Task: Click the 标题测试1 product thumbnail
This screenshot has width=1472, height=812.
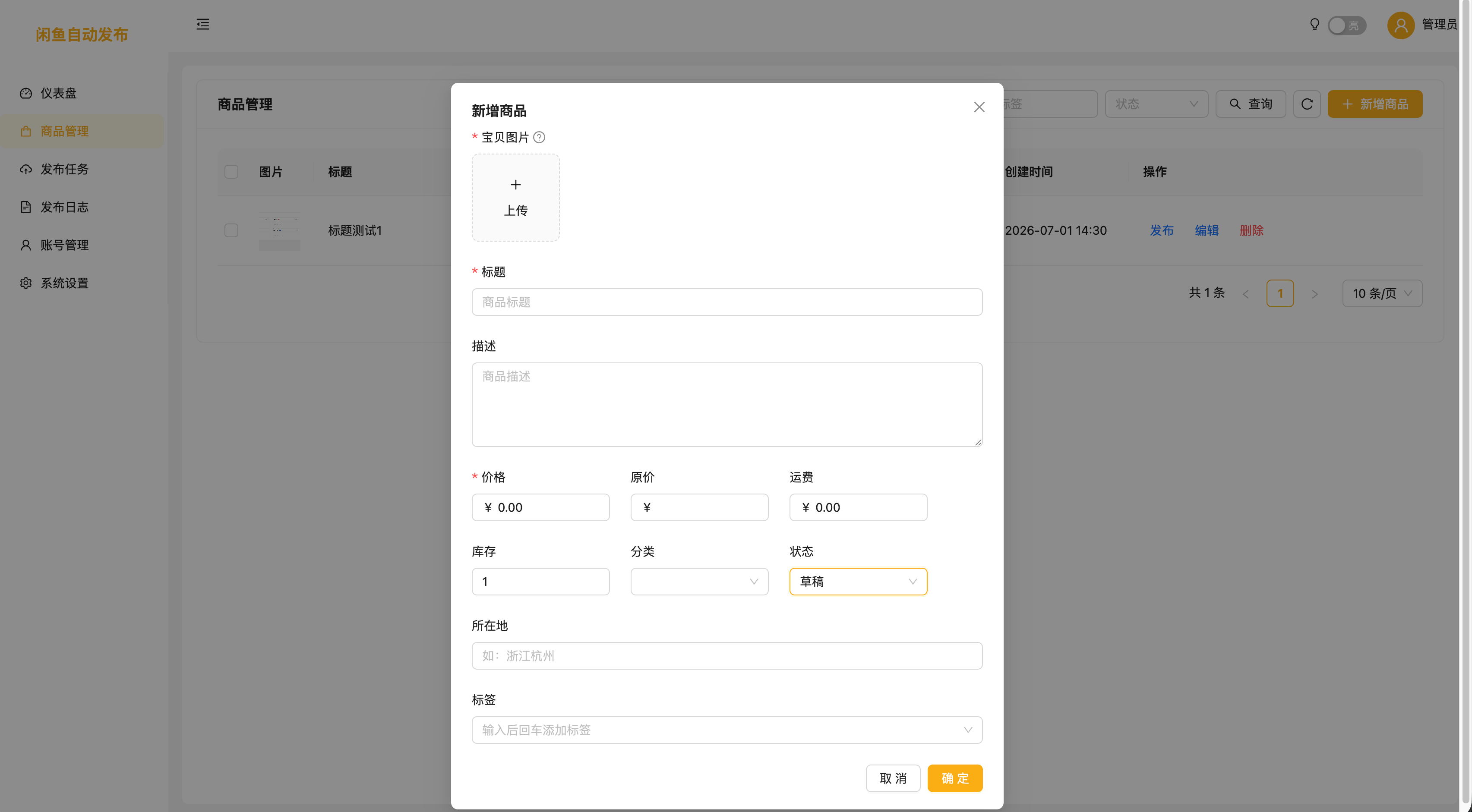Action: [x=279, y=231]
